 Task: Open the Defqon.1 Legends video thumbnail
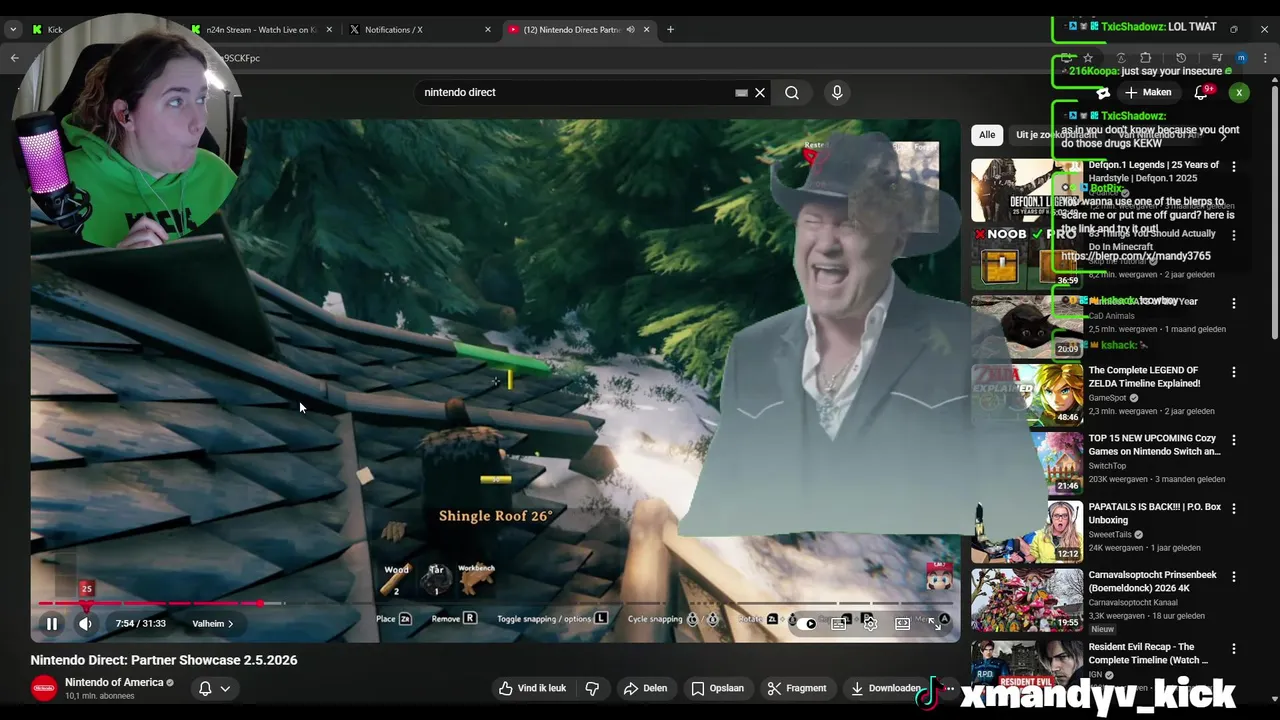pyautogui.click(x=1026, y=190)
